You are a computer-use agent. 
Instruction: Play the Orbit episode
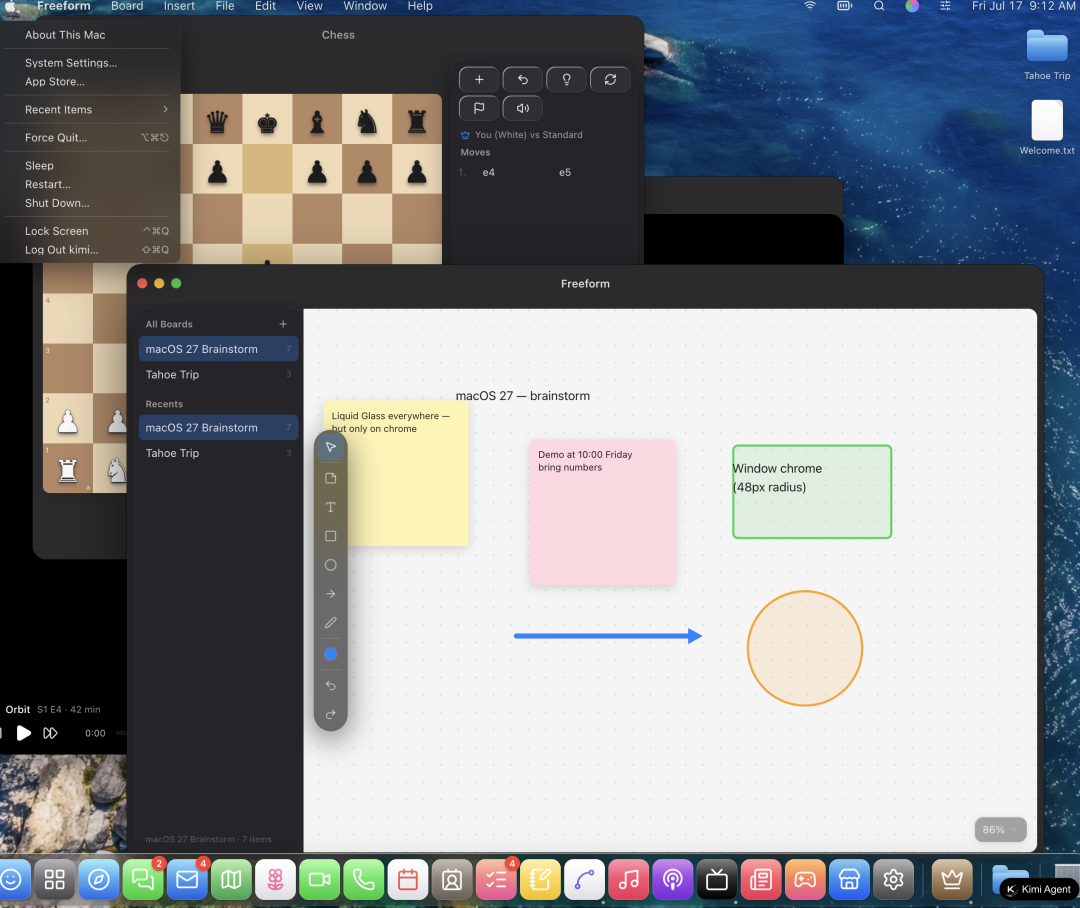pos(23,733)
